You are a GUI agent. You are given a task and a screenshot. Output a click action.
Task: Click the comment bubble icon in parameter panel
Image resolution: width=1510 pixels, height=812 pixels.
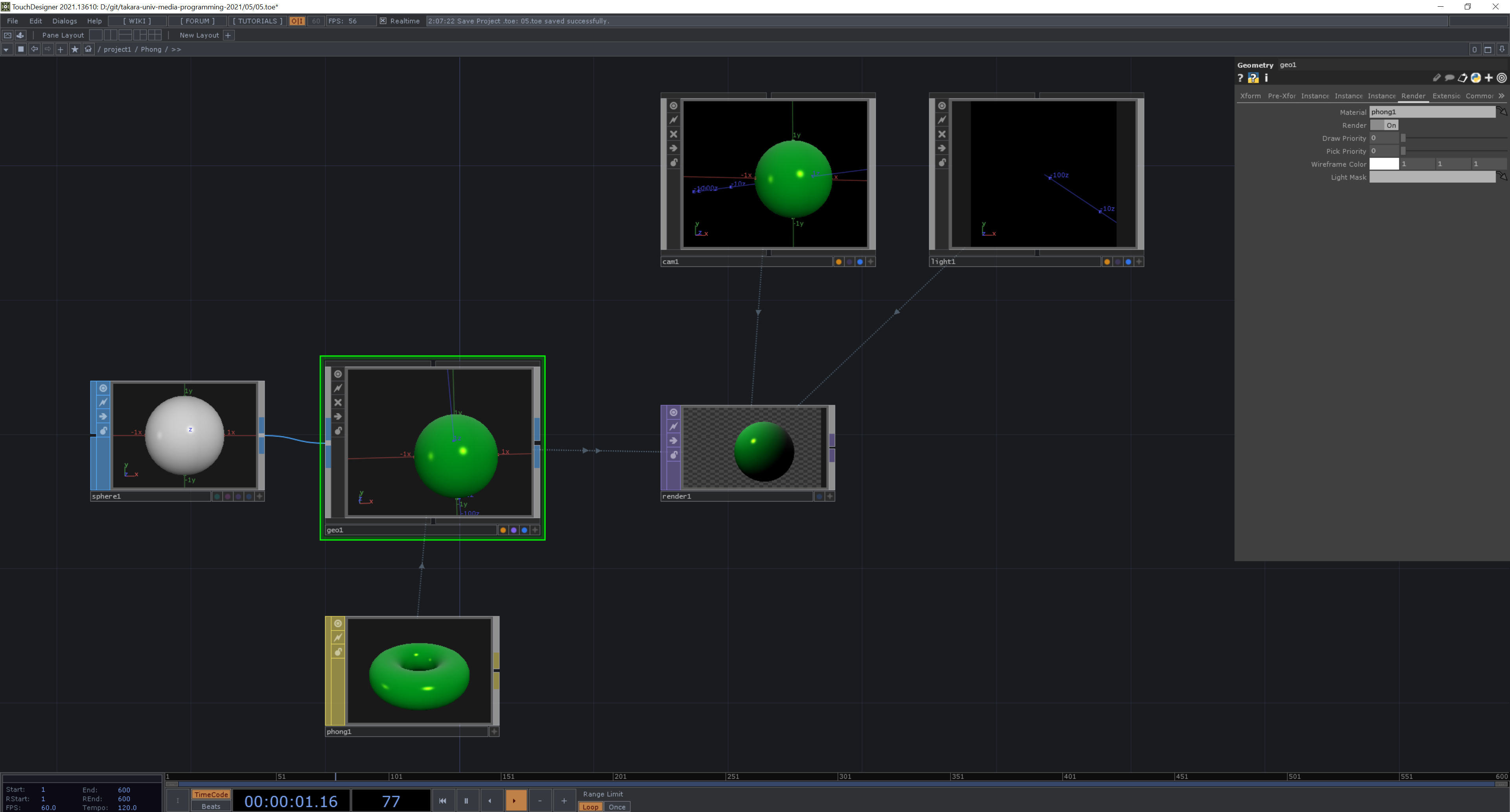click(1449, 78)
